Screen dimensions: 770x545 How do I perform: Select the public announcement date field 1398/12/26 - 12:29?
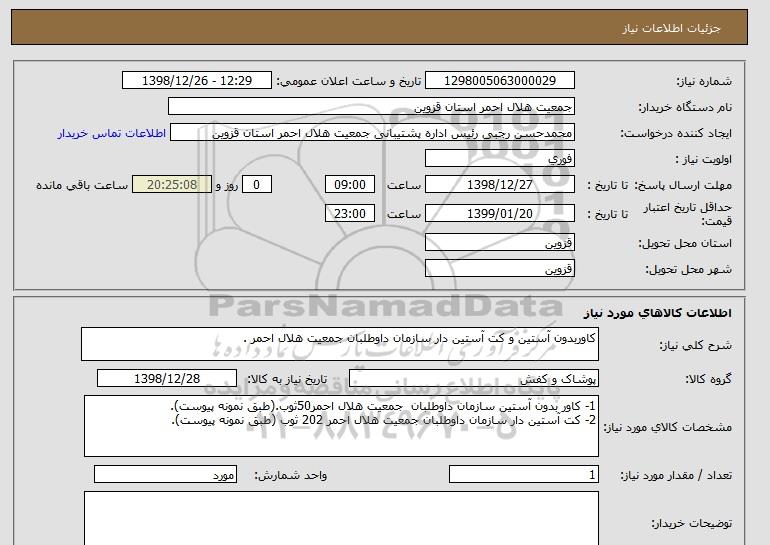[x=196, y=81]
